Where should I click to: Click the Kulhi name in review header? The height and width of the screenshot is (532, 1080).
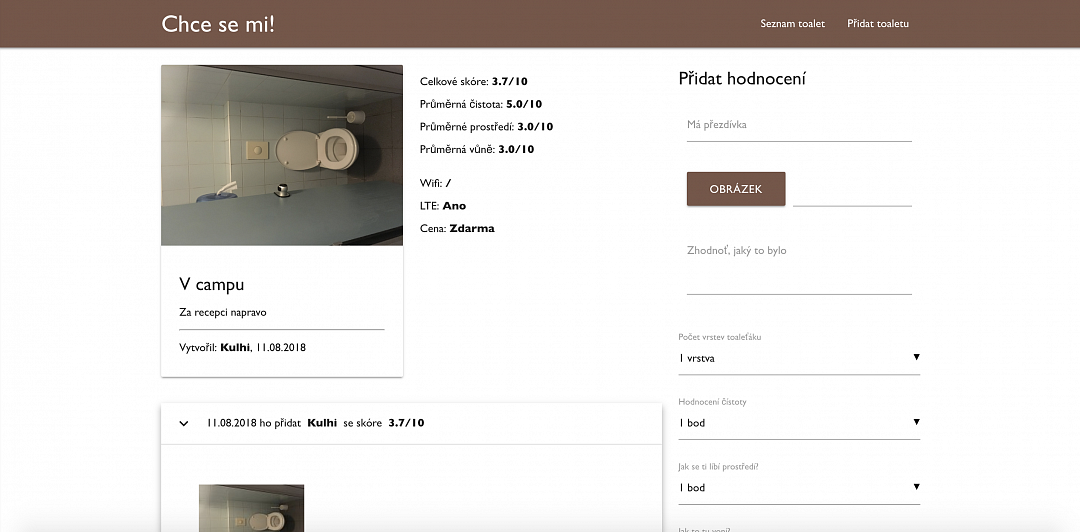pyautogui.click(x=322, y=423)
